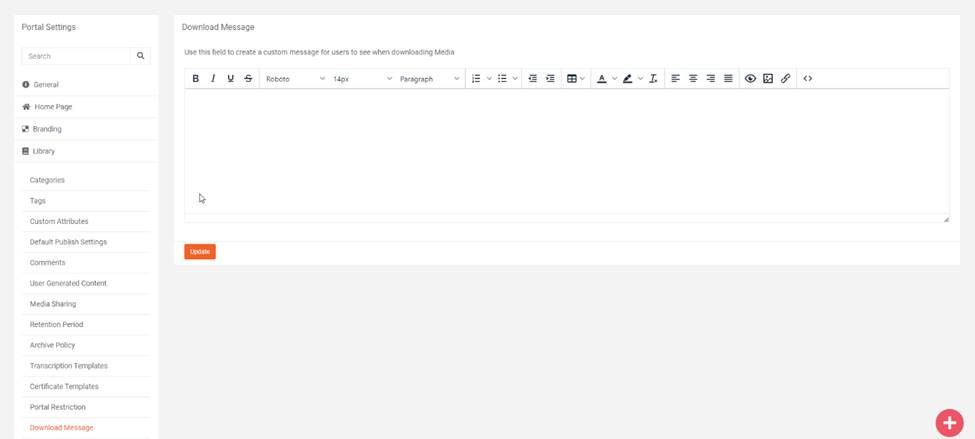Viewport: 975px width, 439px height.
Task: Center align text with toolbar icon
Action: pyautogui.click(x=693, y=79)
